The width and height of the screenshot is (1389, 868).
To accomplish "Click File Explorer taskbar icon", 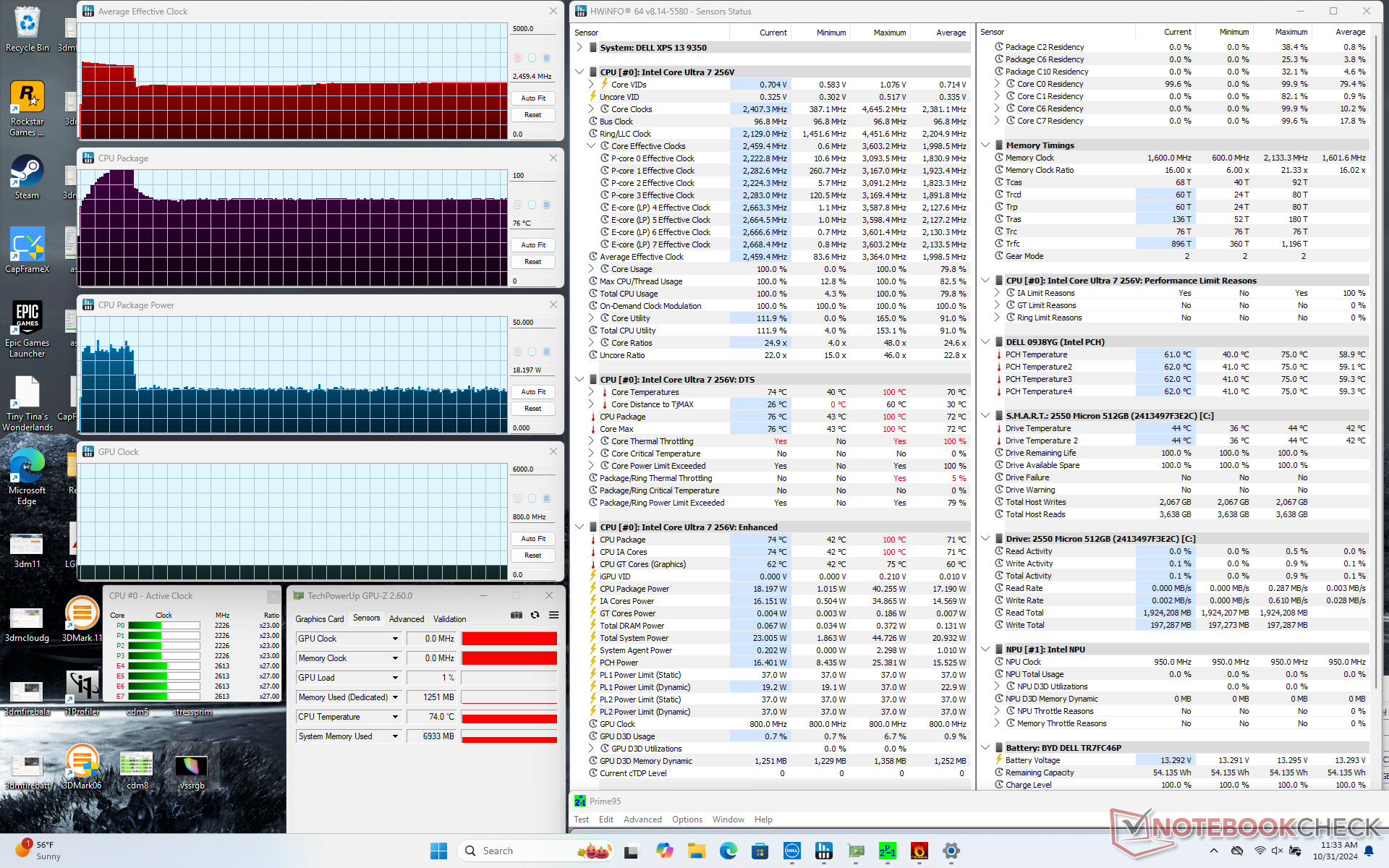I will [x=696, y=851].
